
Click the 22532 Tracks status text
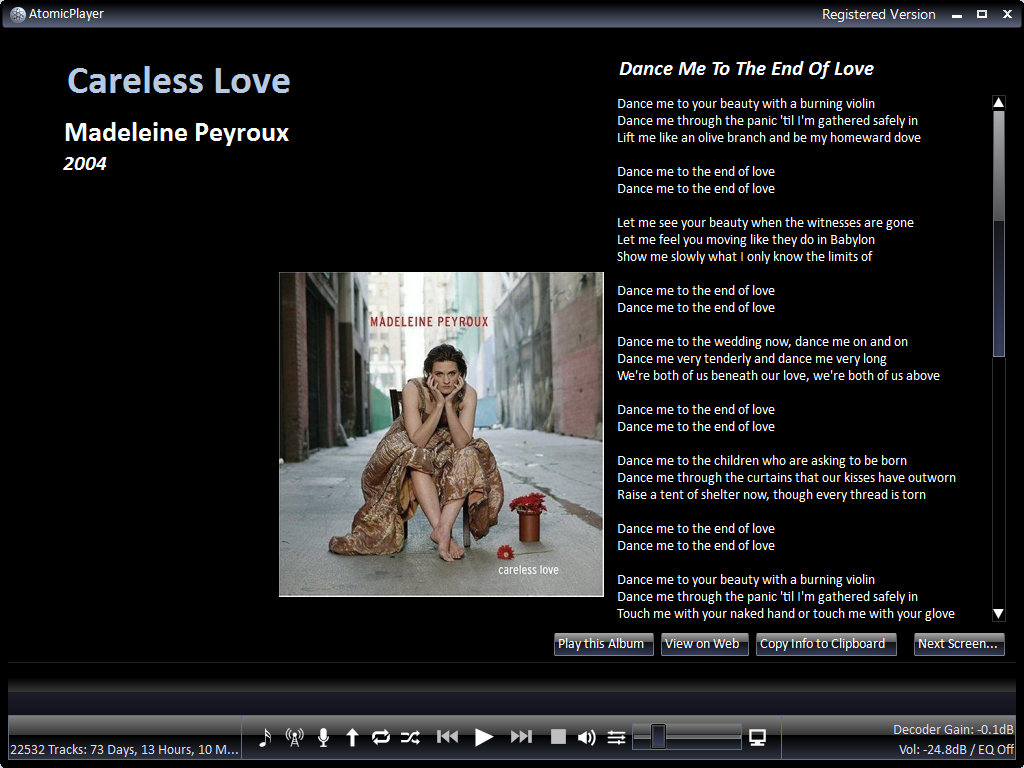[x=124, y=749]
